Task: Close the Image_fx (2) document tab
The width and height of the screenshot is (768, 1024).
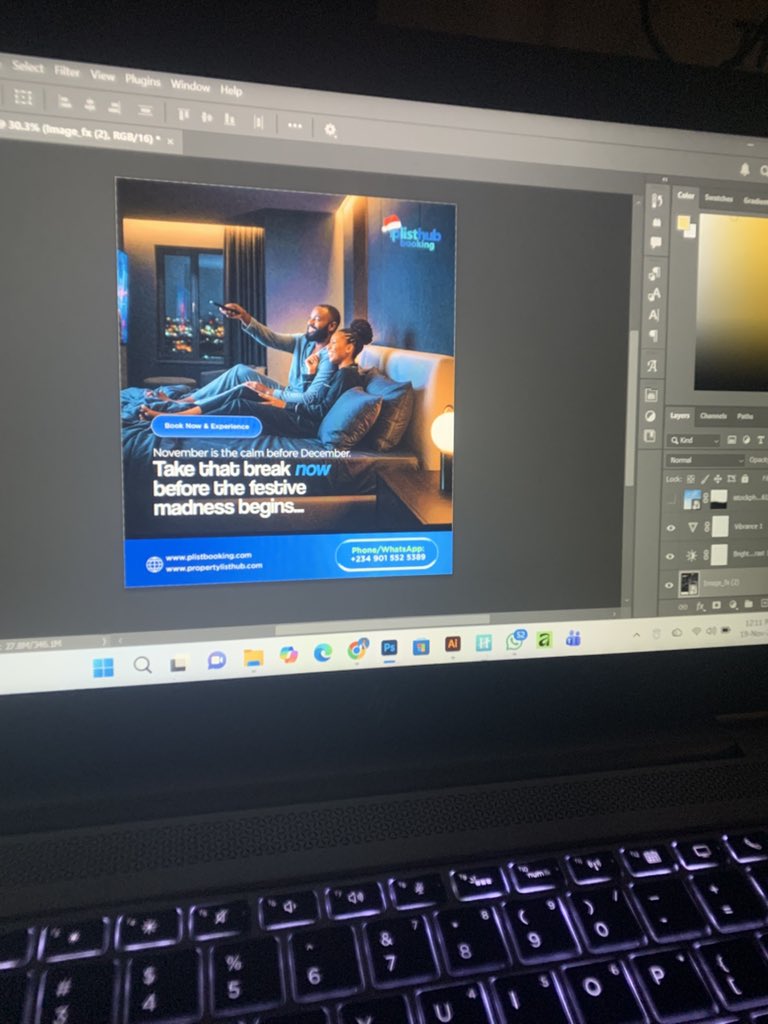Action: tap(170, 141)
